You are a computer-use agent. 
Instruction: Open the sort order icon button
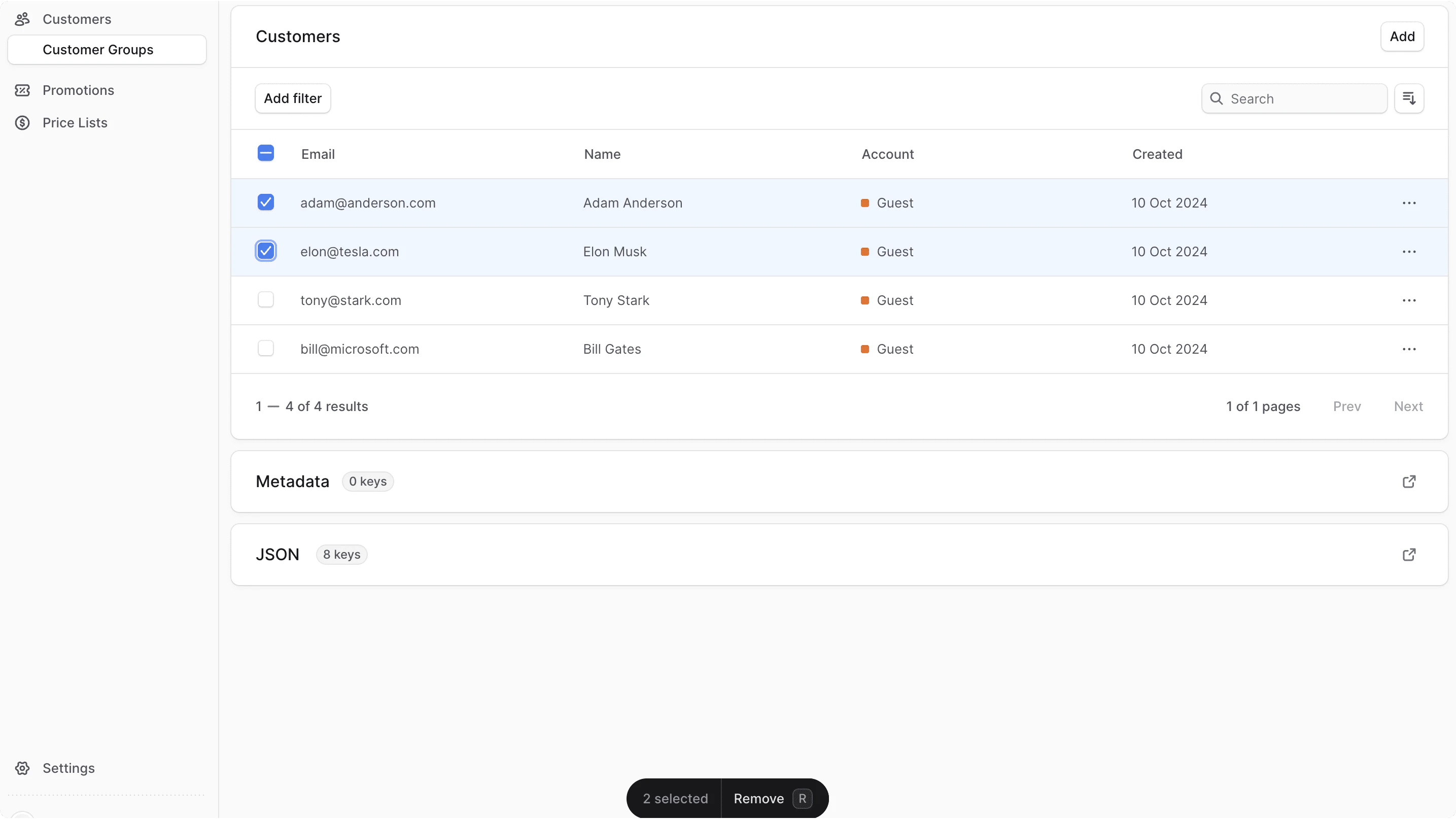click(x=1408, y=98)
